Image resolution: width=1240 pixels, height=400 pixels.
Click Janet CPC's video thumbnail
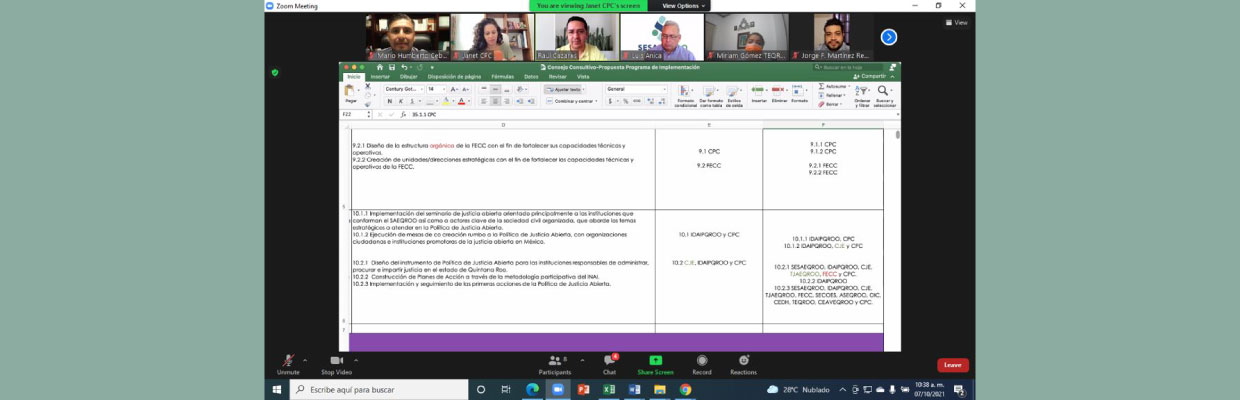(491, 37)
